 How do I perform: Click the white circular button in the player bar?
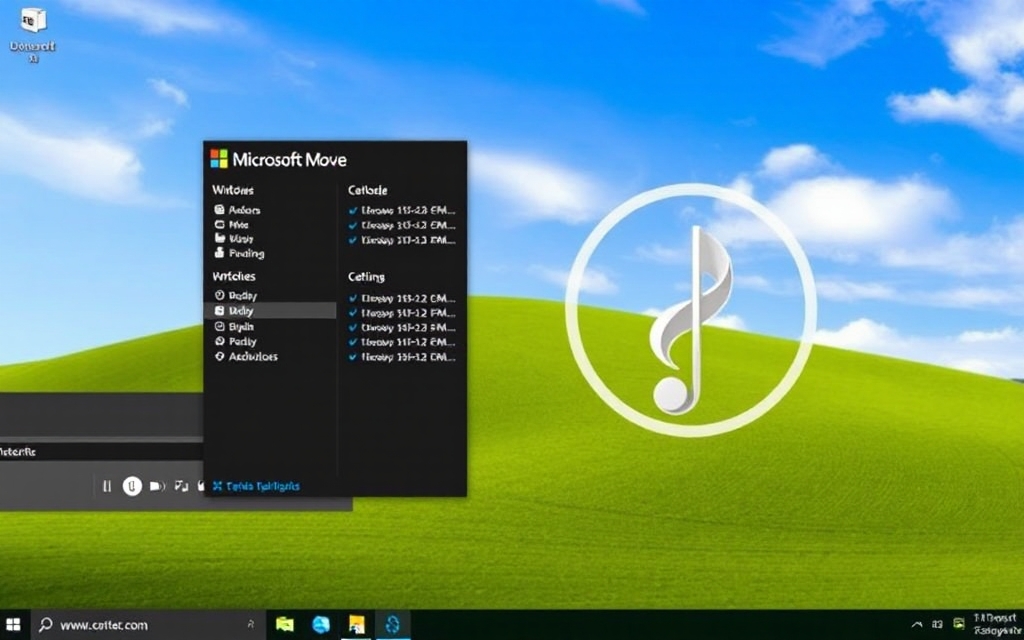(x=132, y=486)
